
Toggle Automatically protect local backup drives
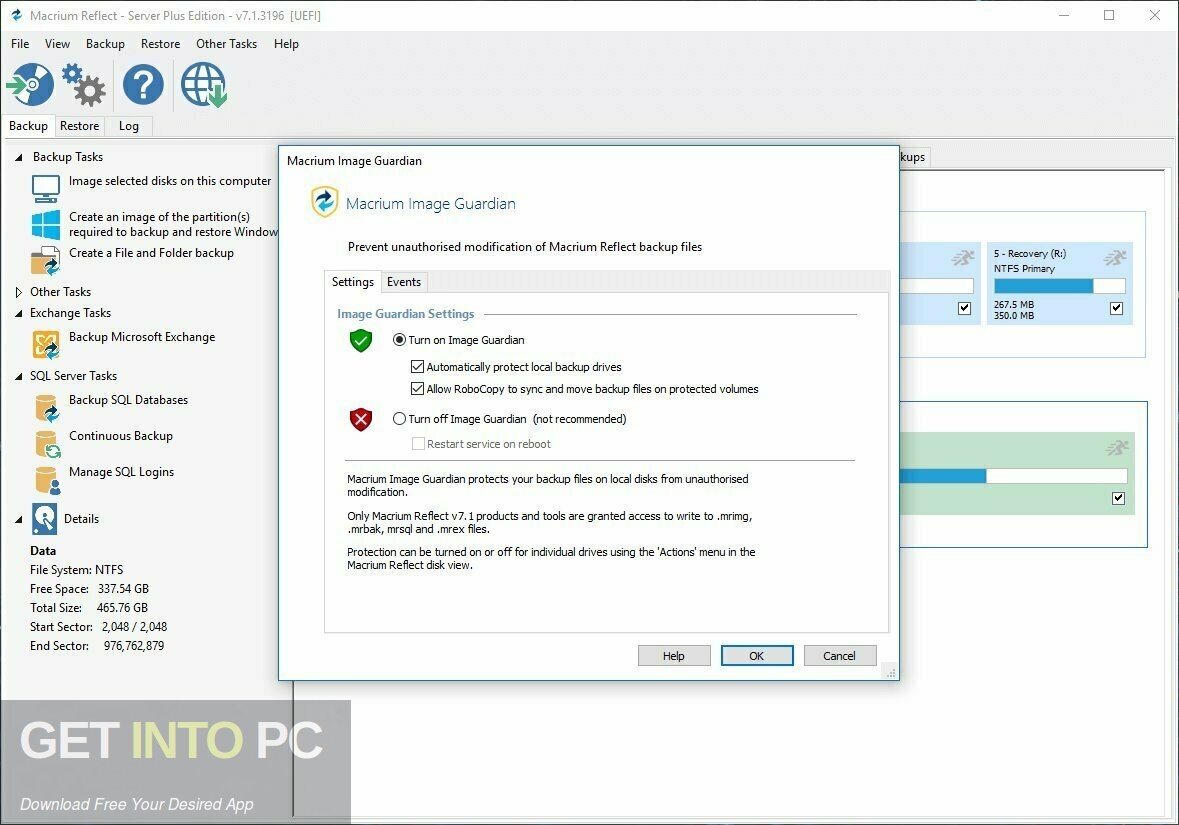(417, 367)
